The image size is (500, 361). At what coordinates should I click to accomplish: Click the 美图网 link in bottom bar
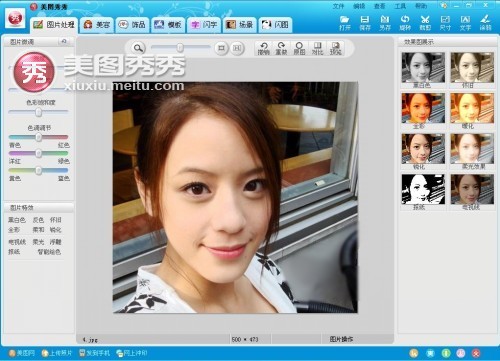tap(22, 353)
